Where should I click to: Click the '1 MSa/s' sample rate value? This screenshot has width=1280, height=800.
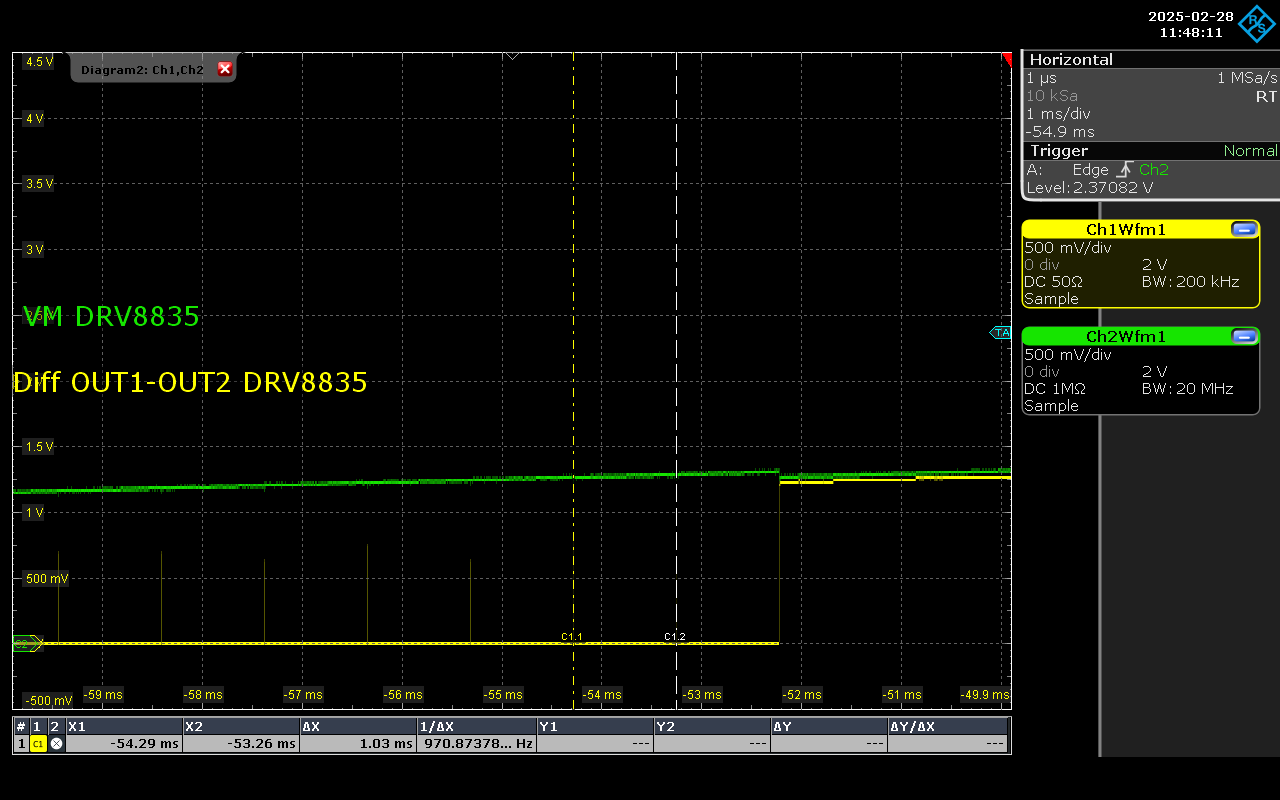[x=1247, y=78]
